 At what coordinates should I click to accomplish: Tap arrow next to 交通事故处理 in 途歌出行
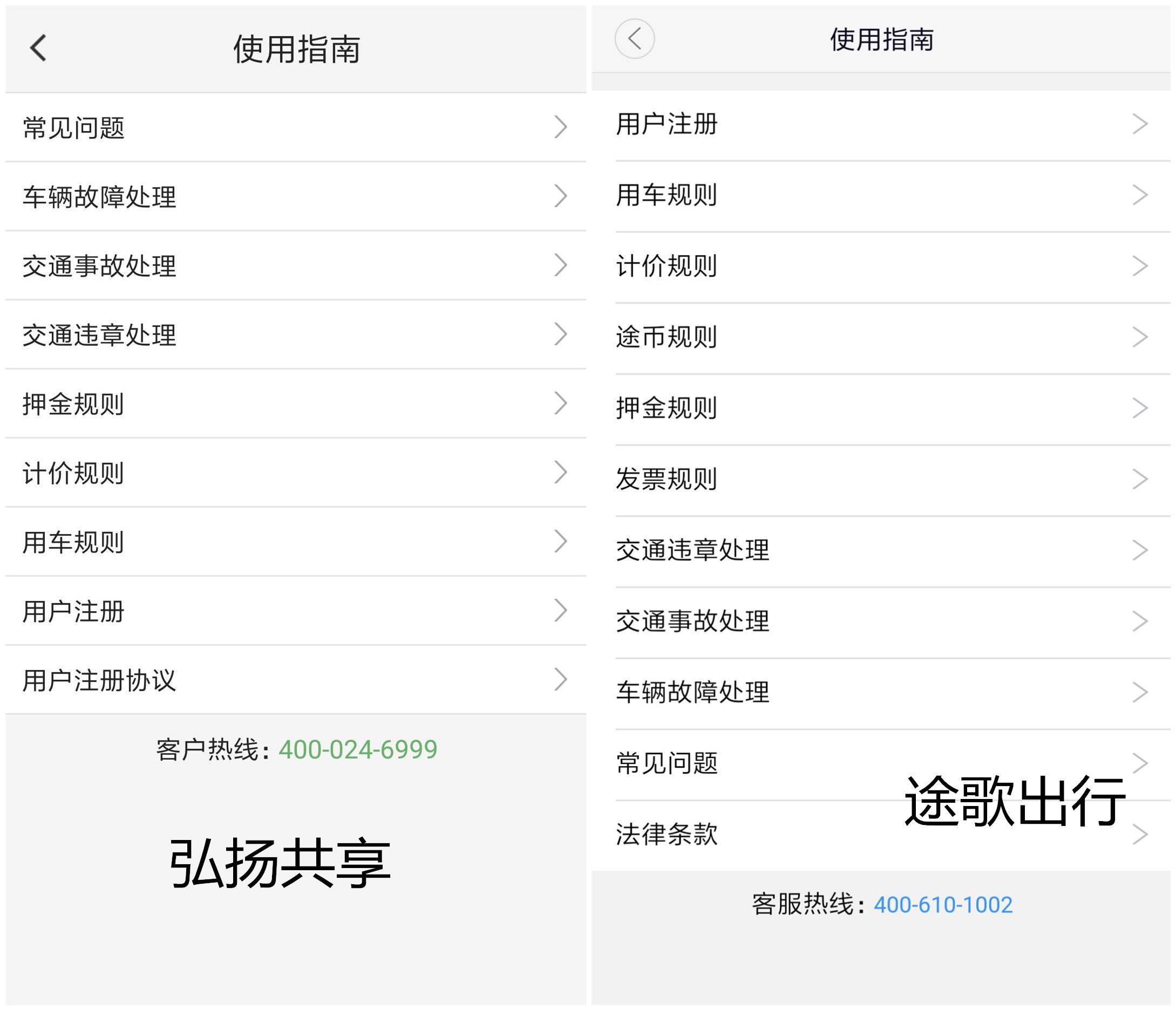[x=1140, y=621]
